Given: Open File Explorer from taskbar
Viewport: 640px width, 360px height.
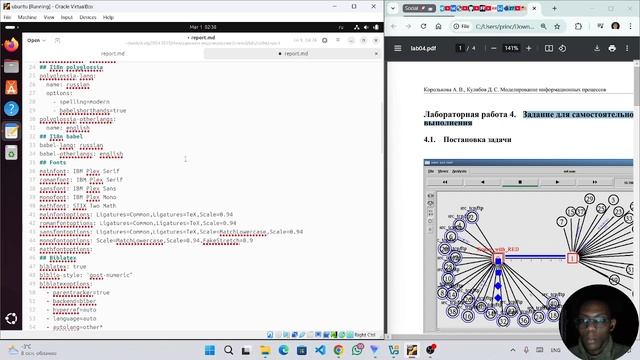Looking at the screenshot, I should 265,350.
